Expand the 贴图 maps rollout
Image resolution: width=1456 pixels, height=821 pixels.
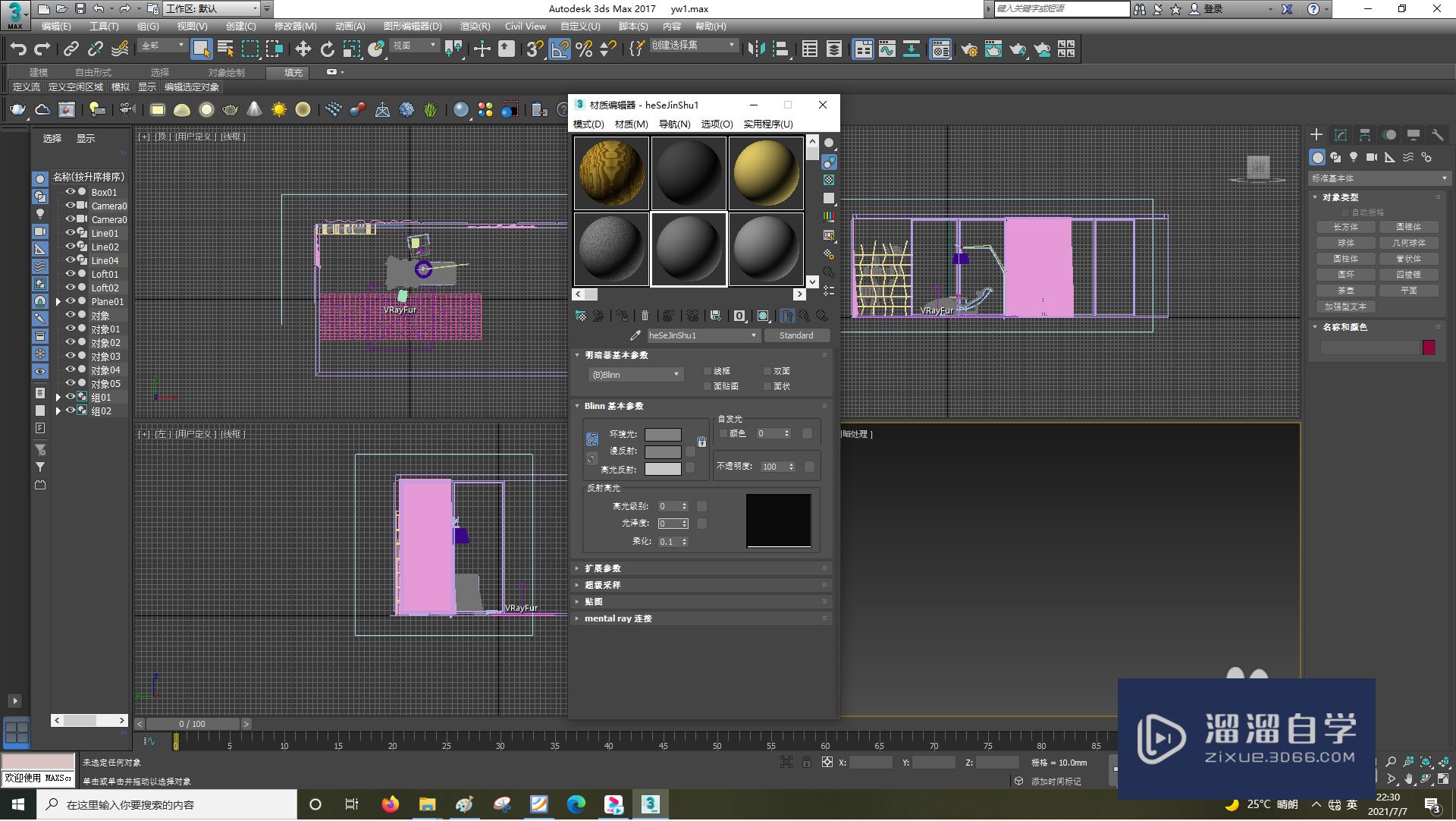(x=593, y=602)
